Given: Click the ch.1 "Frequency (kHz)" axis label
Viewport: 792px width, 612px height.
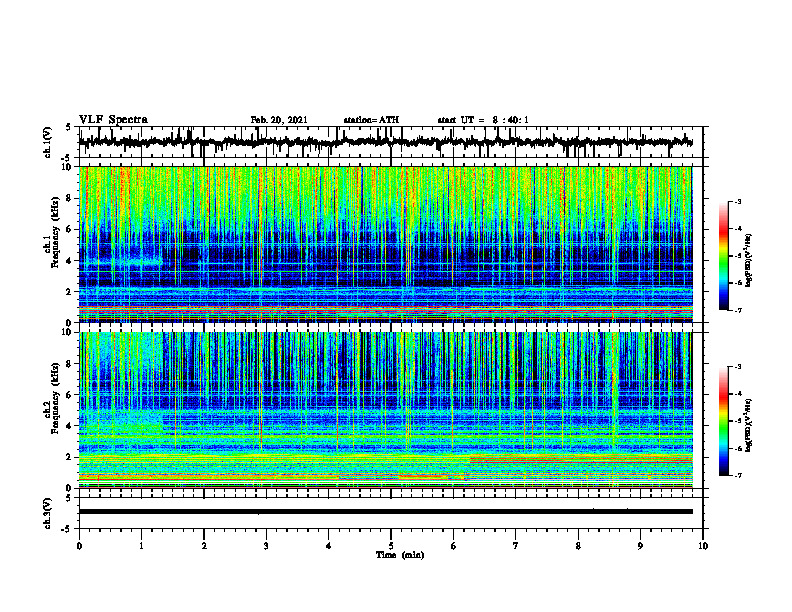Looking at the screenshot, I should 56,232.
